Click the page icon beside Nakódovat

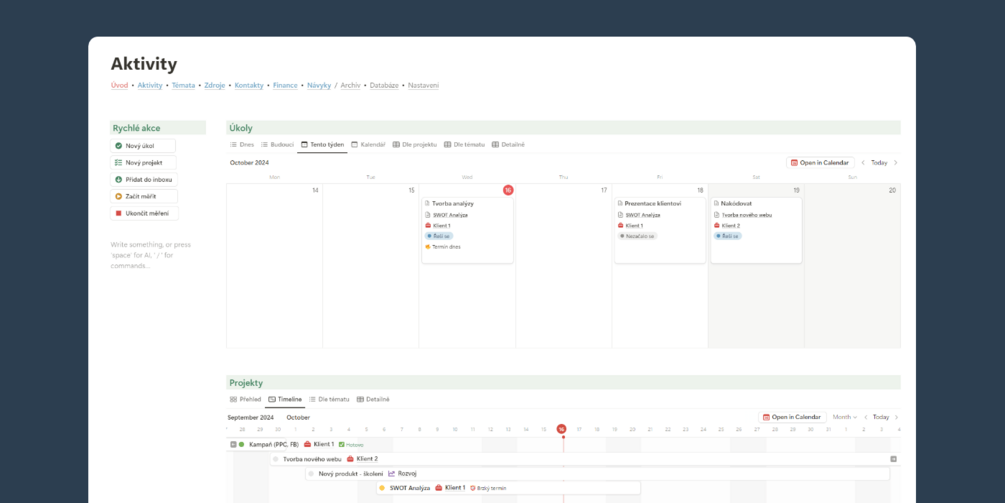click(717, 203)
